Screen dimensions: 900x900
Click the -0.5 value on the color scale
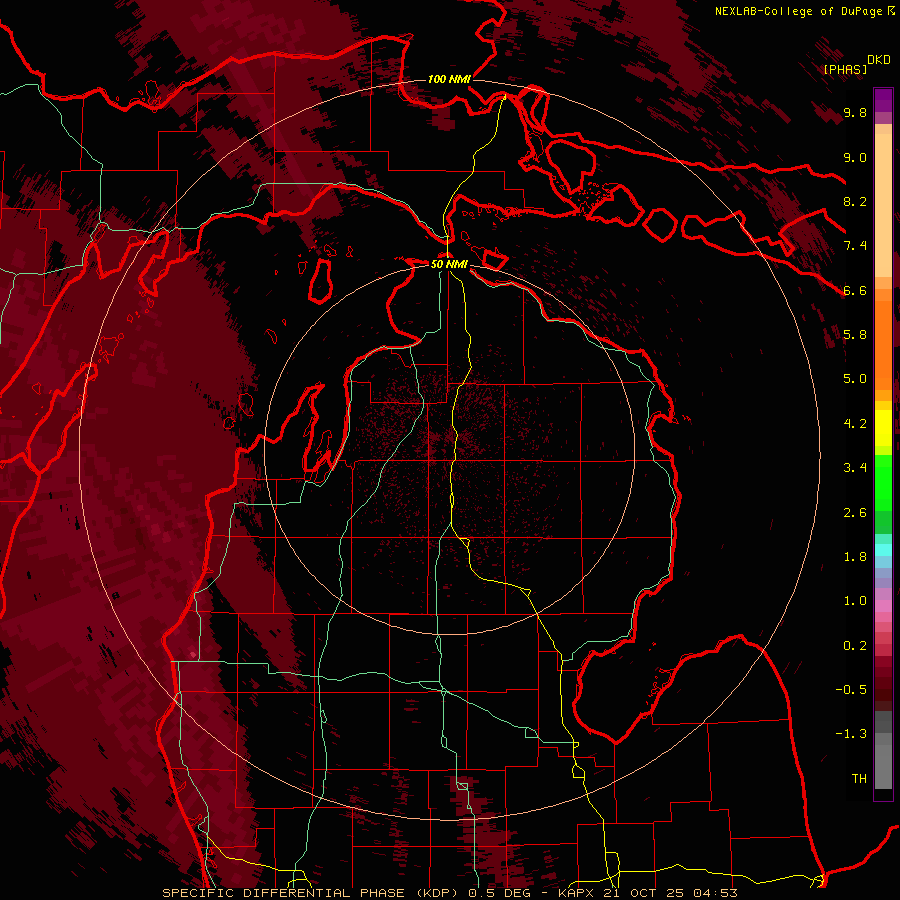coord(851,690)
